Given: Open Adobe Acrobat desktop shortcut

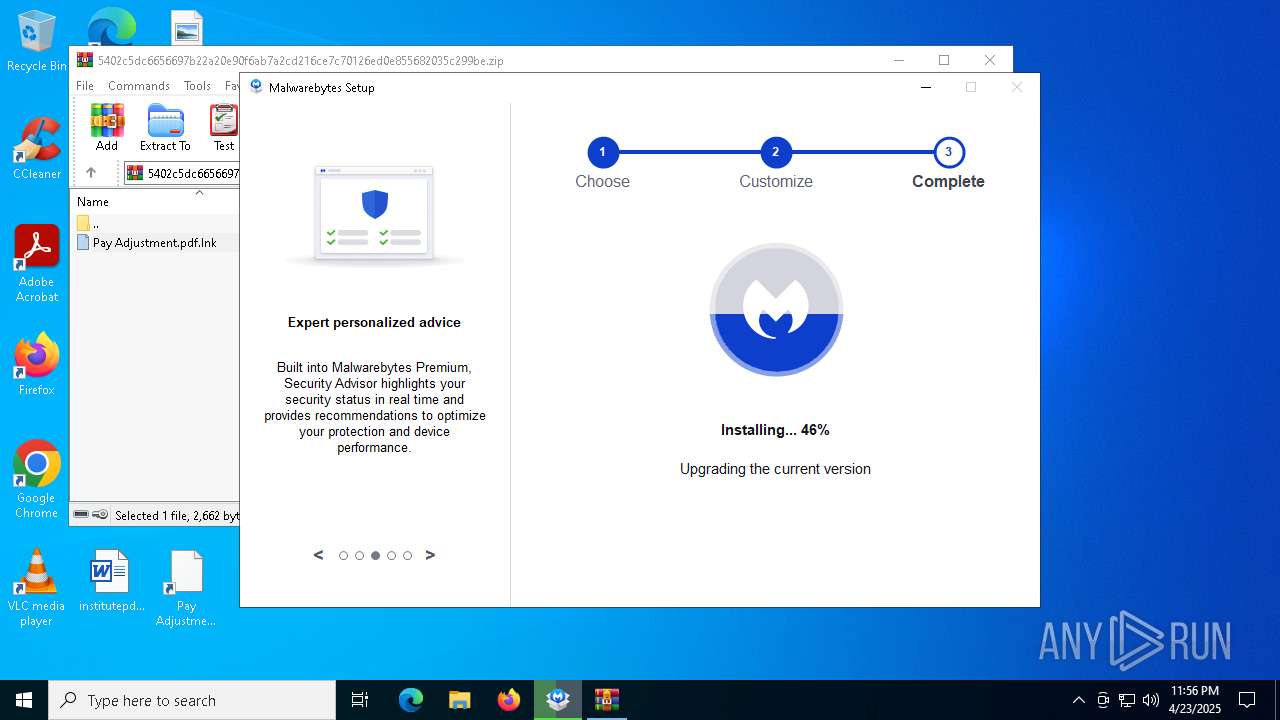Looking at the screenshot, I should (x=37, y=264).
